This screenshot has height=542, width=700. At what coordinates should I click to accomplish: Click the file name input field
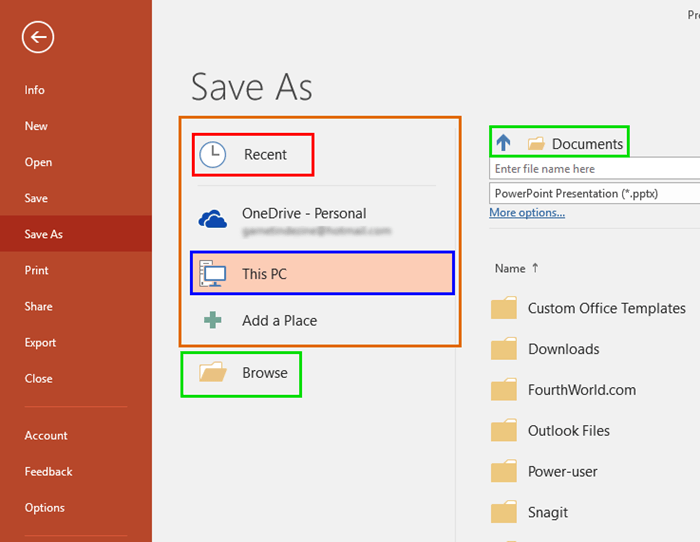pos(594,169)
